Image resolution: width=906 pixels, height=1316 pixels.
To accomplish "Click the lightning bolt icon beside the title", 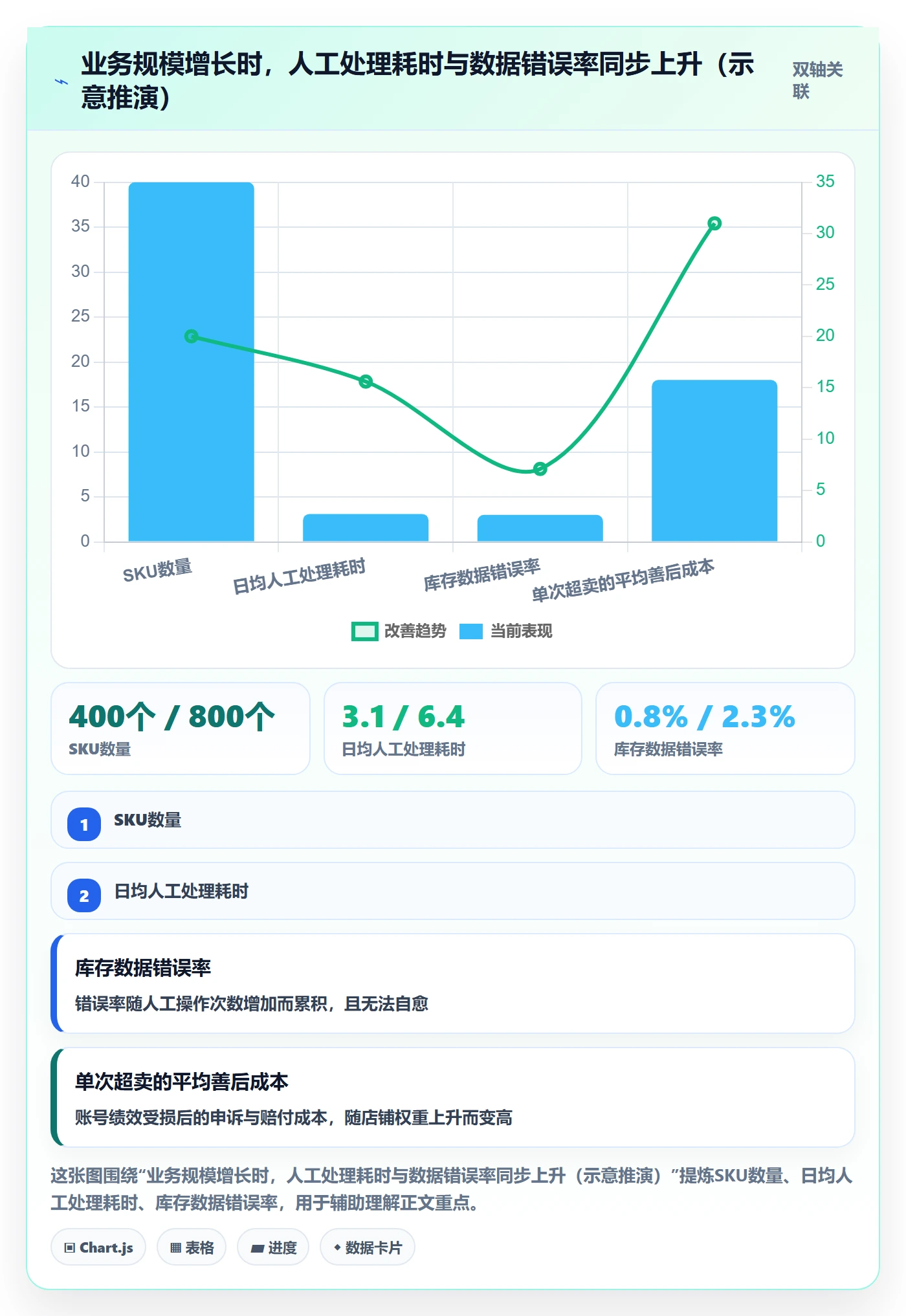I will pyautogui.click(x=61, y=82).
